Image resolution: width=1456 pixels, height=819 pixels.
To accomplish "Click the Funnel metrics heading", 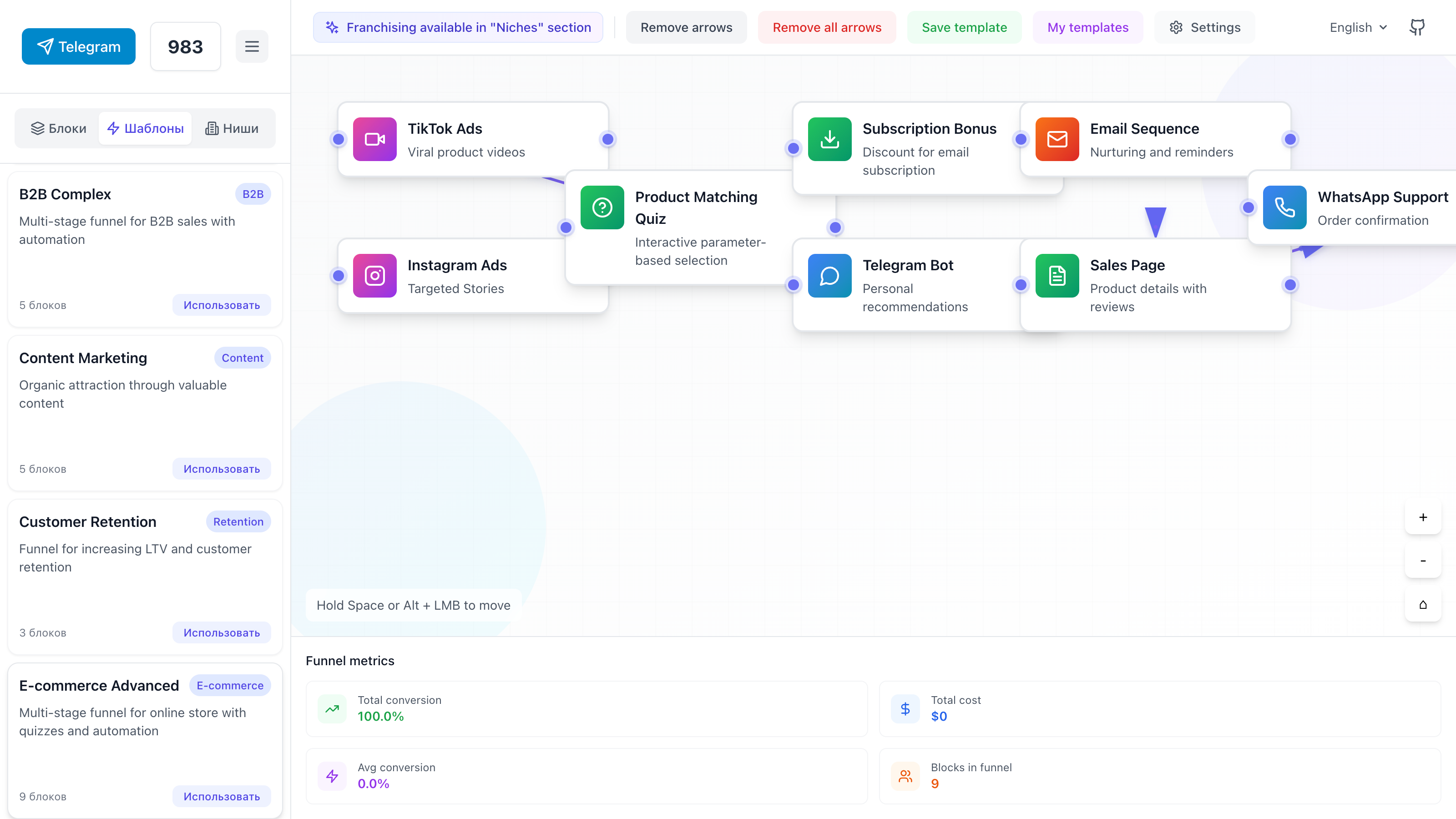I will (350, 661).
